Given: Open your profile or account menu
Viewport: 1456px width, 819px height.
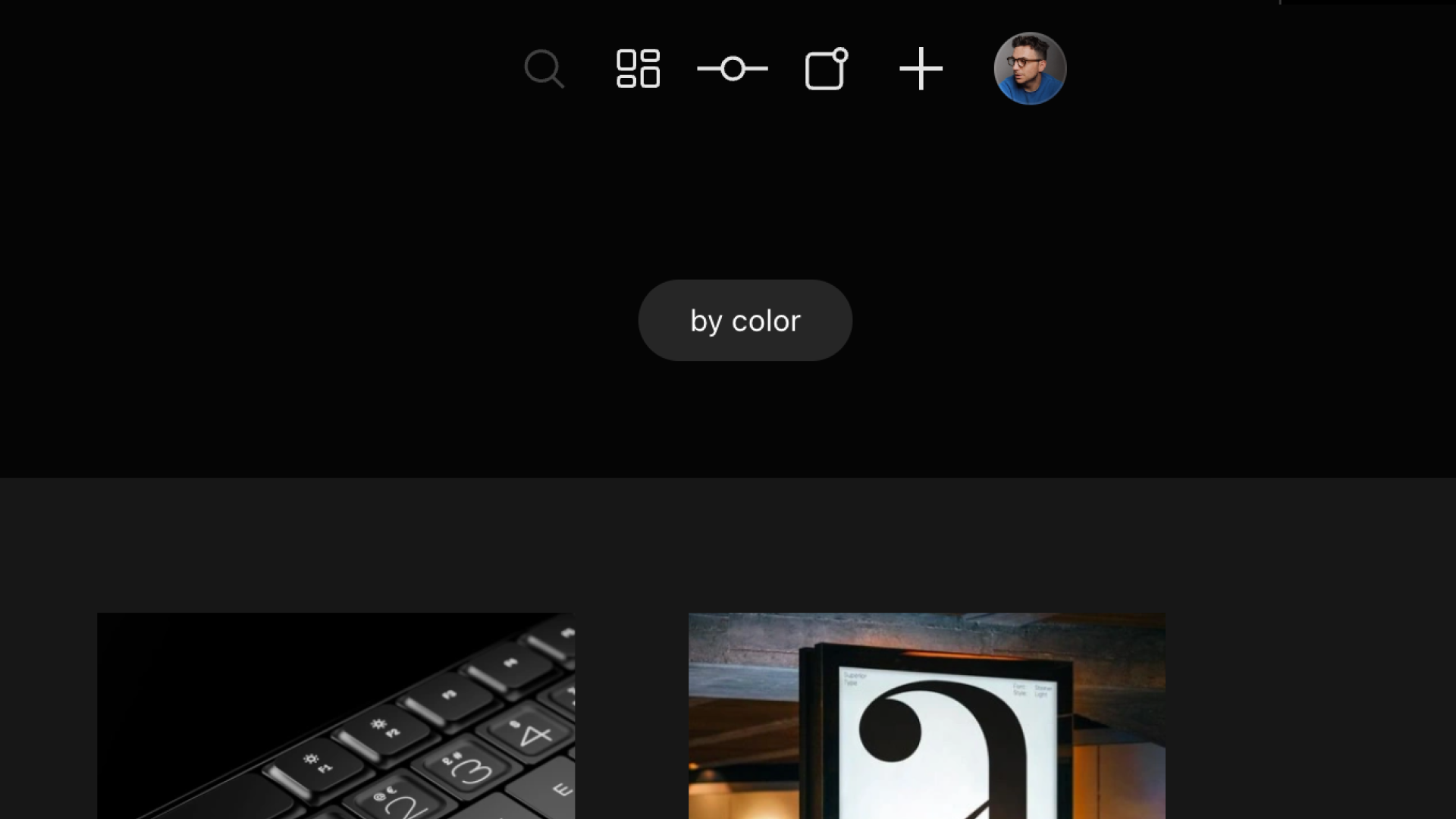Looking at the screenshot, I should (x=1030, y=68).
